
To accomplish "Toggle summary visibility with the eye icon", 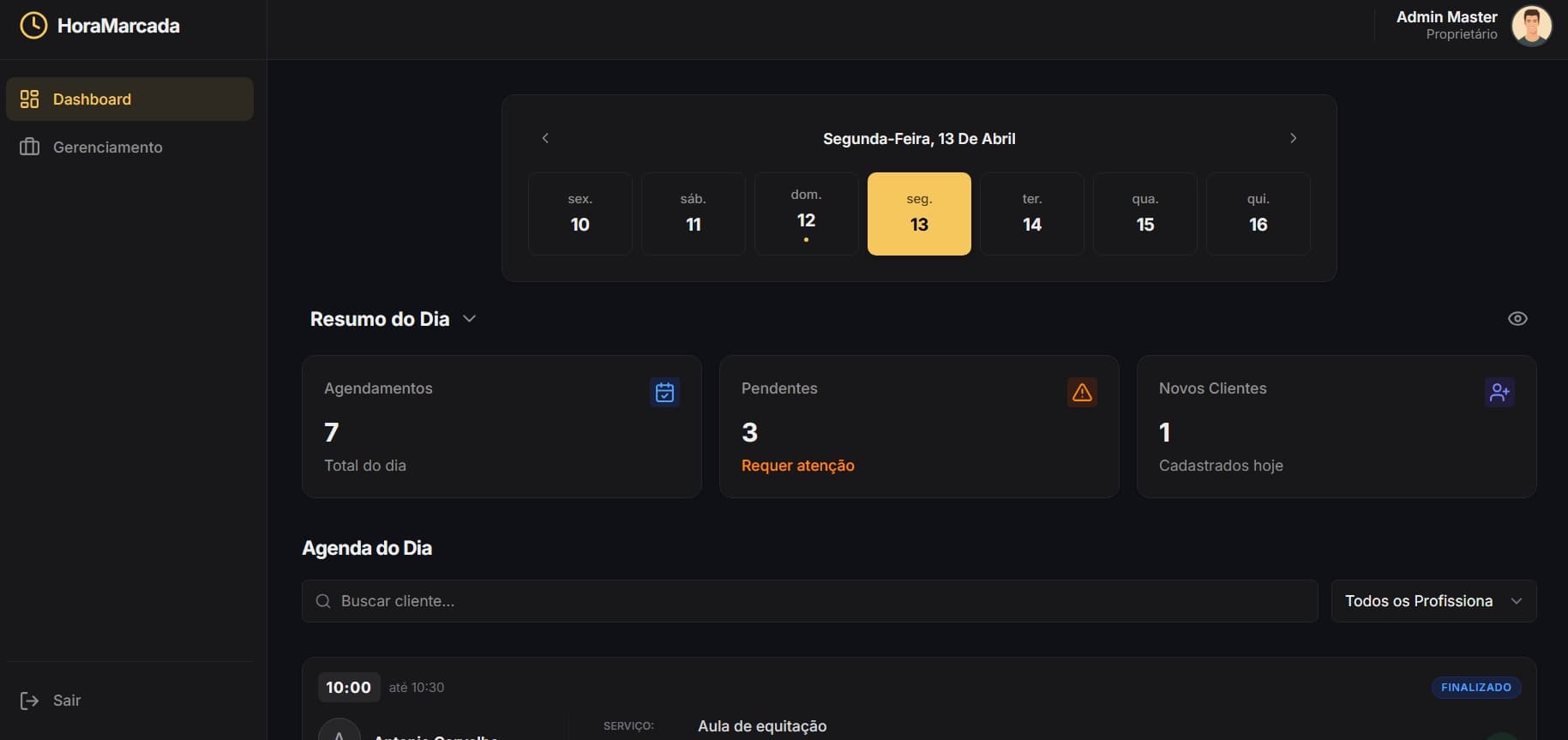I will click(x=1517, y=318).
